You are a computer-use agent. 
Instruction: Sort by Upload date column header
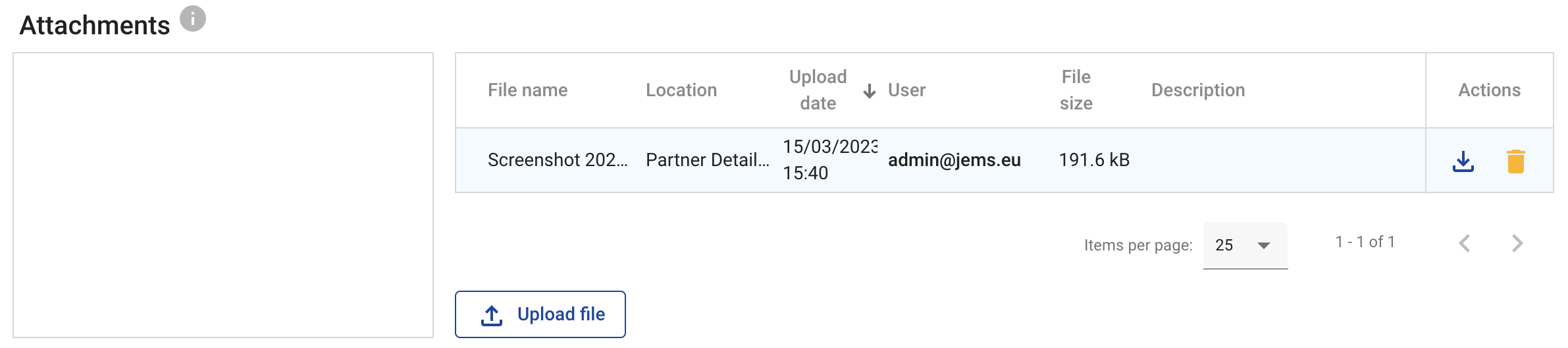pyautogui.click(x=818, y=90)
